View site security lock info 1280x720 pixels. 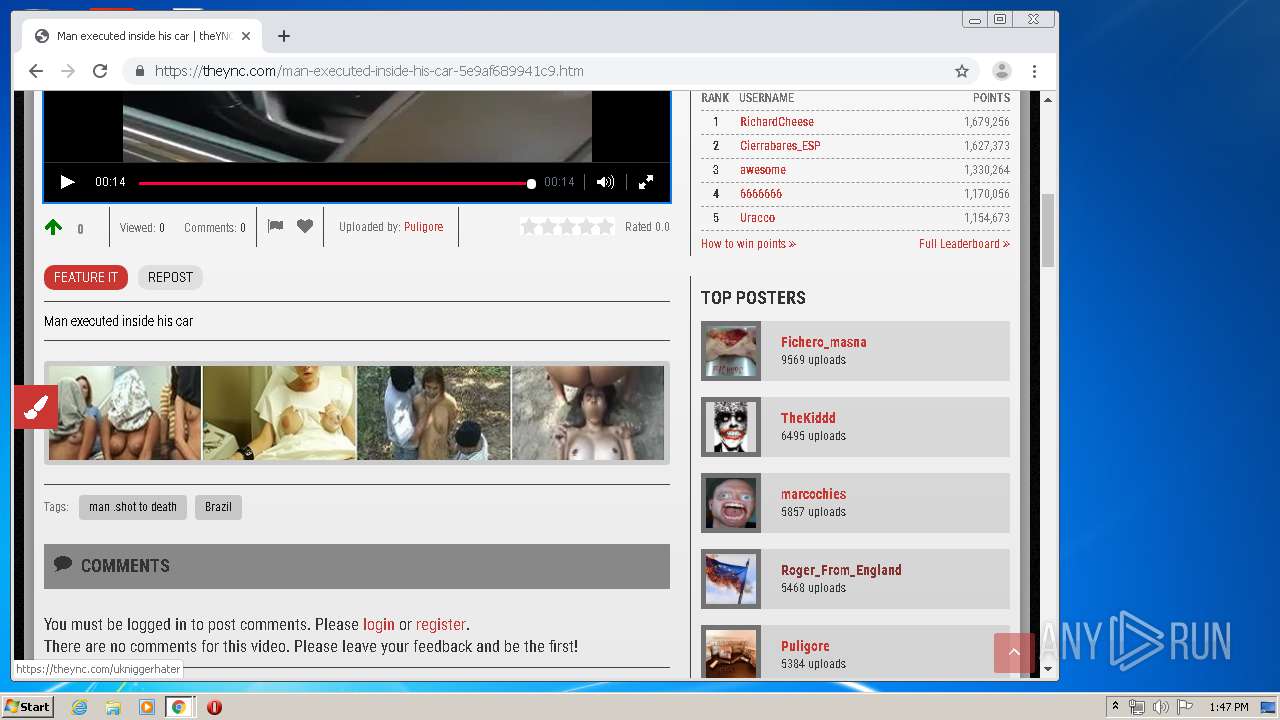click(x=139, y=71)
